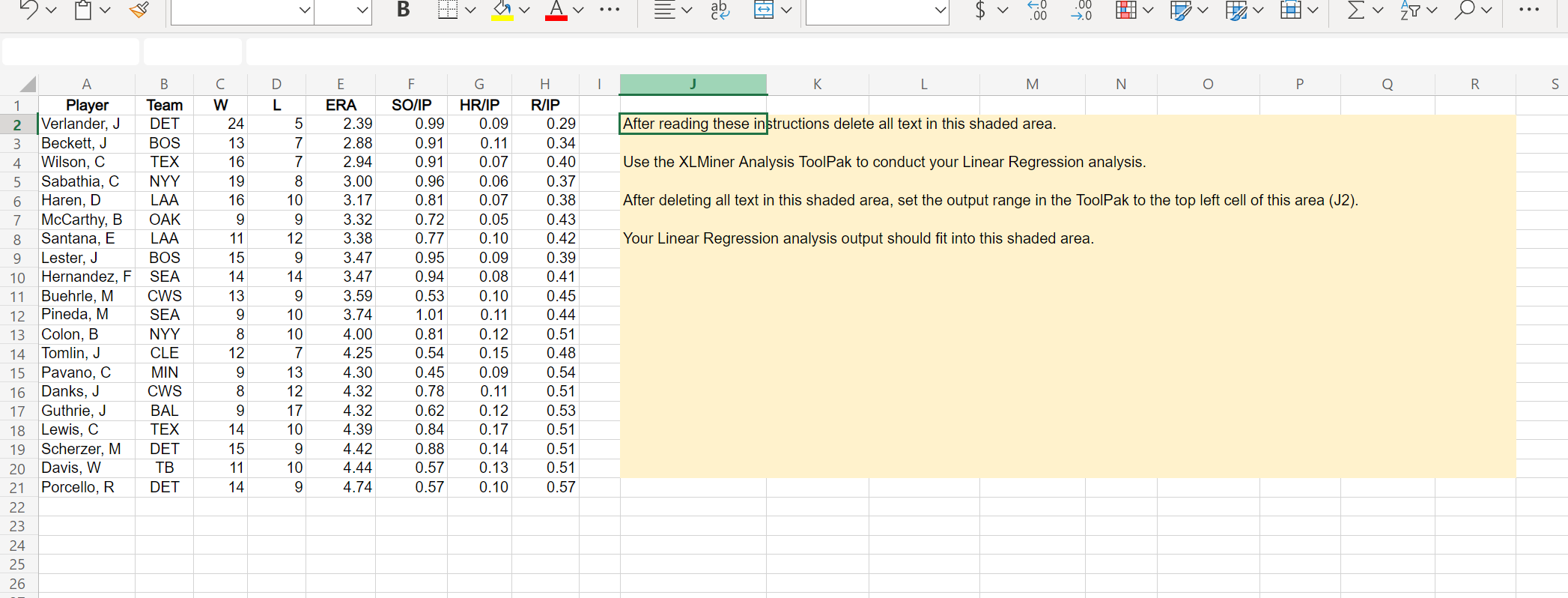Activate the Format Painter brush
This screenshot has width=1568, height=598.
(139, 10)
